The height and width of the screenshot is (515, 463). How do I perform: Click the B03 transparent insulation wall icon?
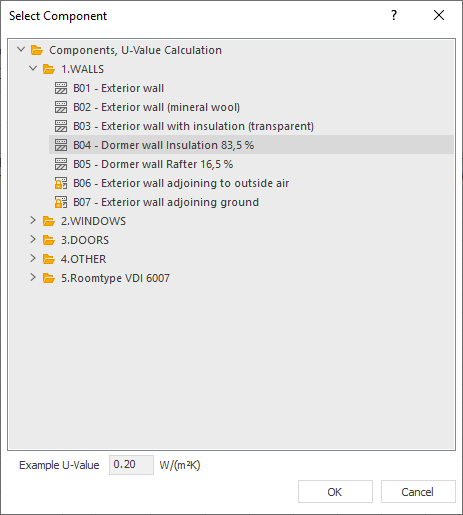pos(61,126)
